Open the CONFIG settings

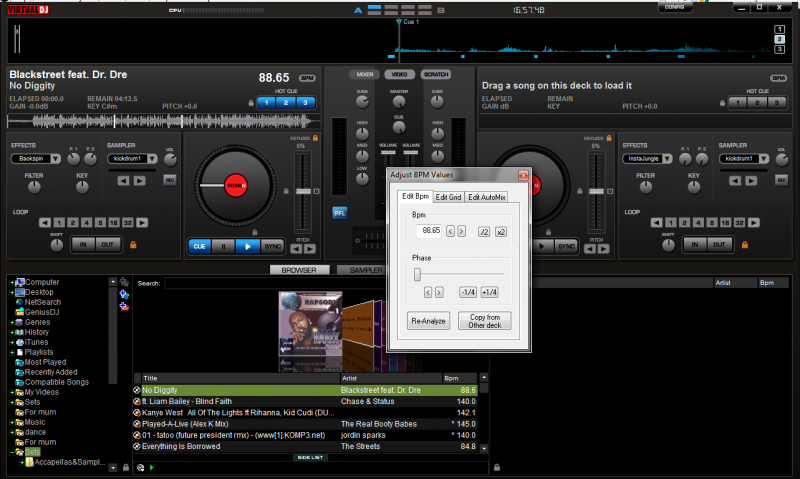(674, 7)
